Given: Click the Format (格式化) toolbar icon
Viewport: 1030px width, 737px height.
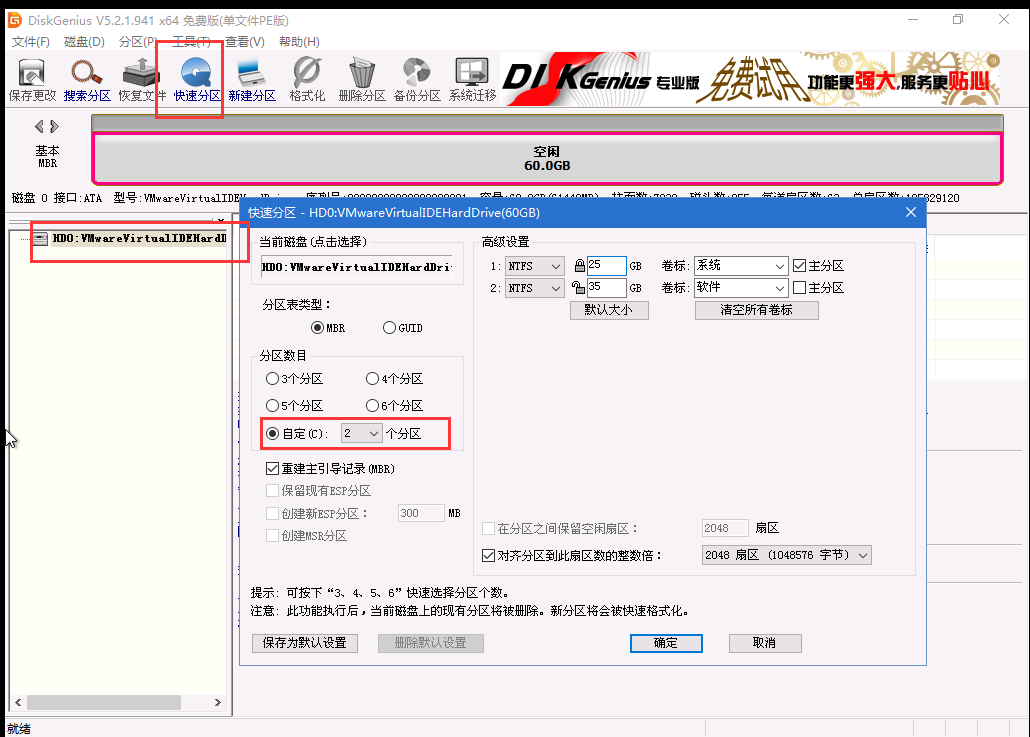Looking at the screenshot, I should pyautogui.click(x=307, y=79).
